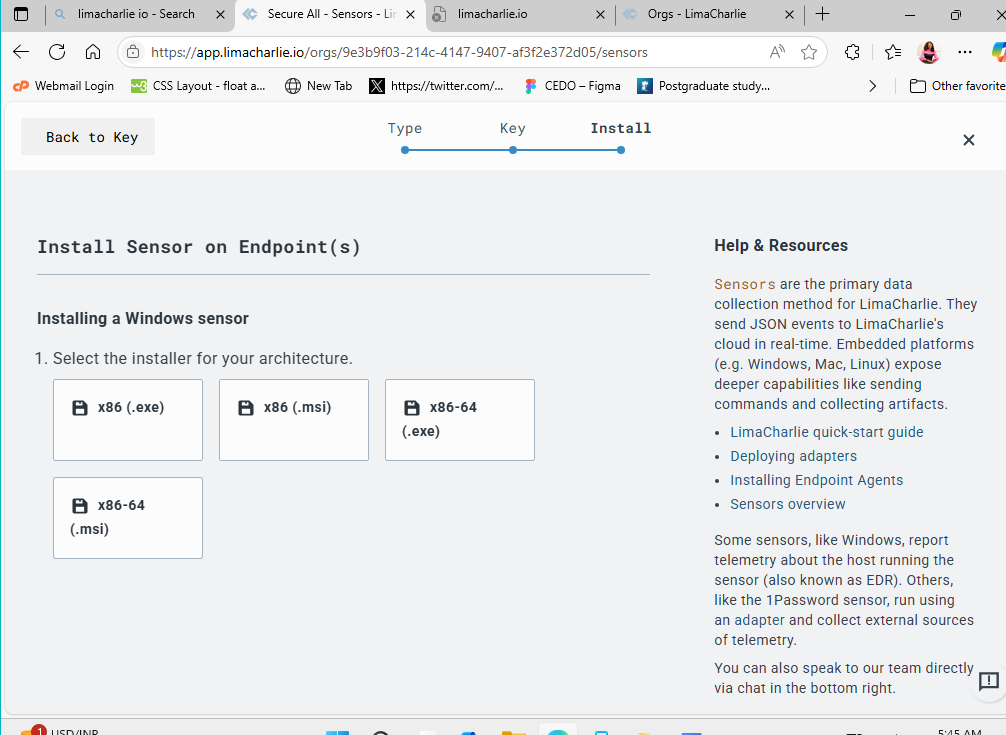Open the orange Sensors link in Help
The height and width of the screenshot is (735, 1006).
point(745,284)
